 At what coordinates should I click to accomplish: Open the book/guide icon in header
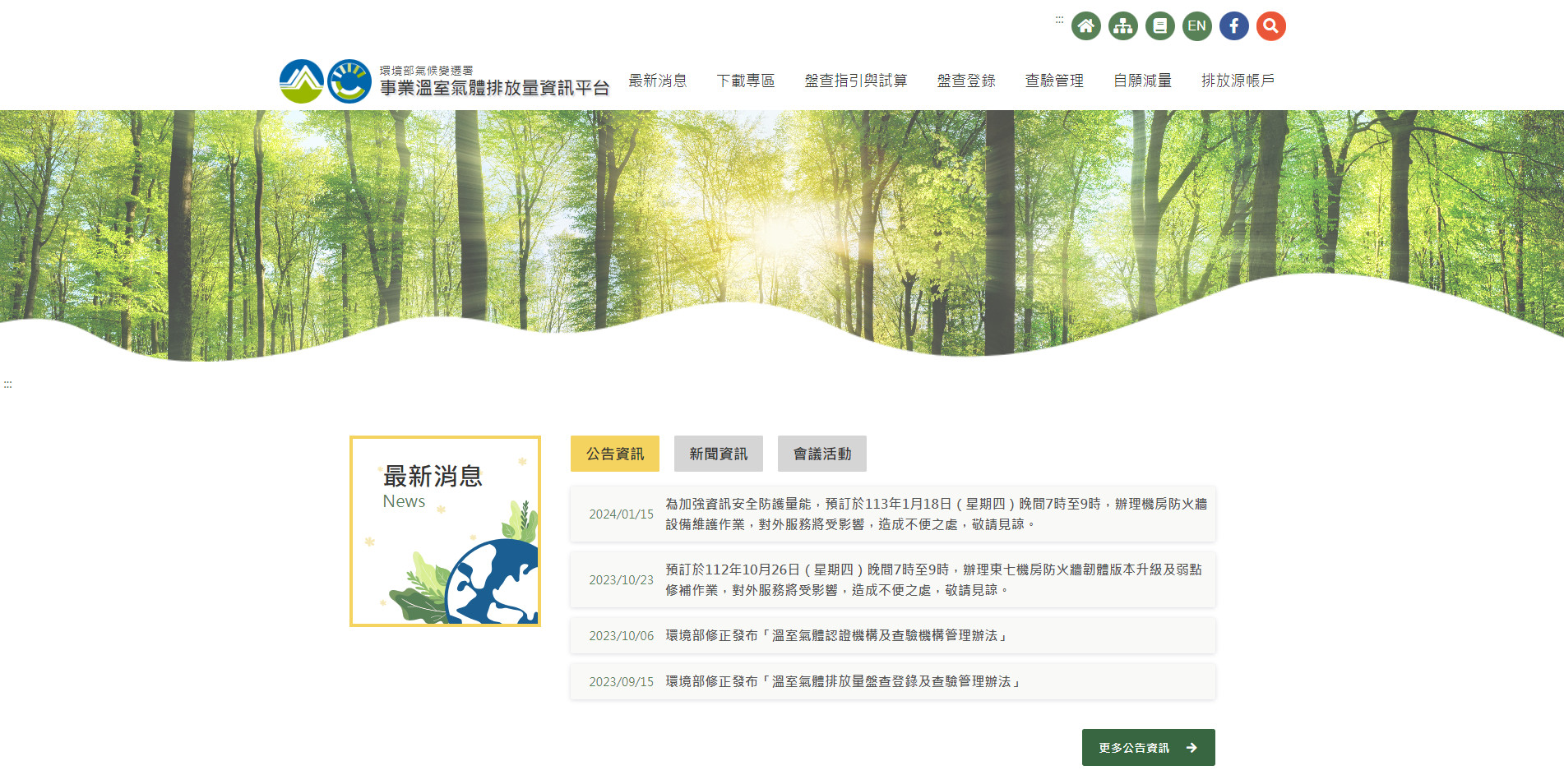1159,26
